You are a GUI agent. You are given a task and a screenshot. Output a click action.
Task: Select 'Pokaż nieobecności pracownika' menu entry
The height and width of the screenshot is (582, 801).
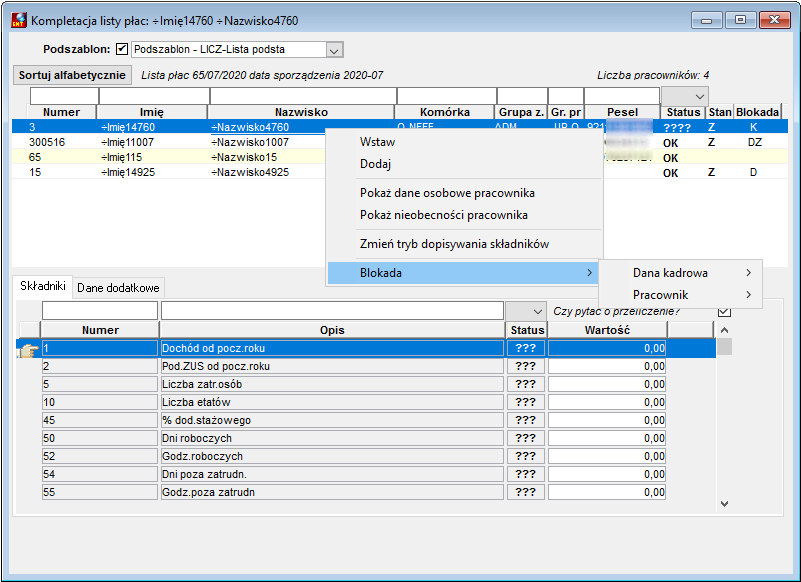[x=443, y=215]
